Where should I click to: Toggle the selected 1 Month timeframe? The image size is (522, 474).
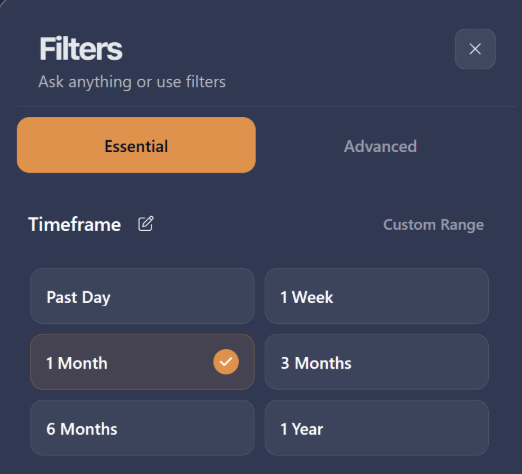click(142, 362)
